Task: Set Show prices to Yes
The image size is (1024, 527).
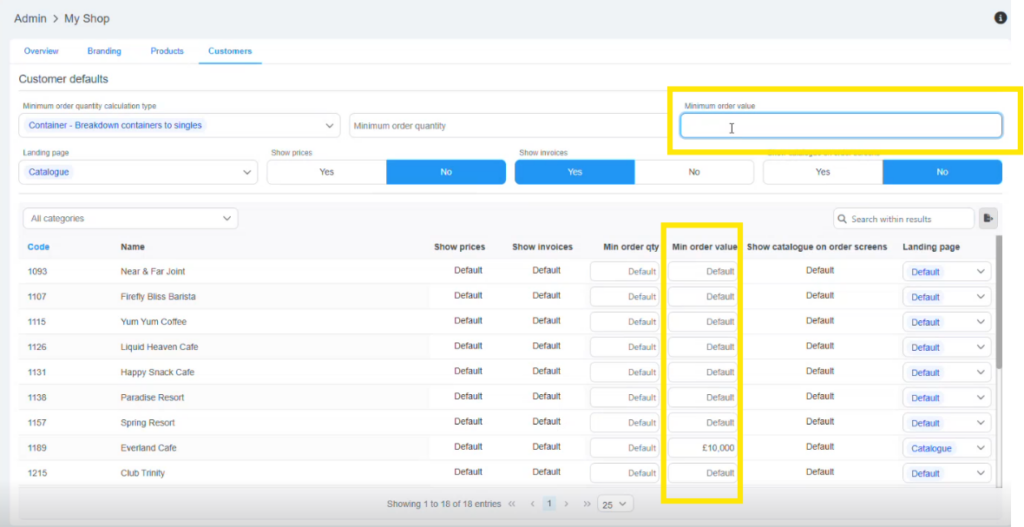Action: tap(327, 172)
